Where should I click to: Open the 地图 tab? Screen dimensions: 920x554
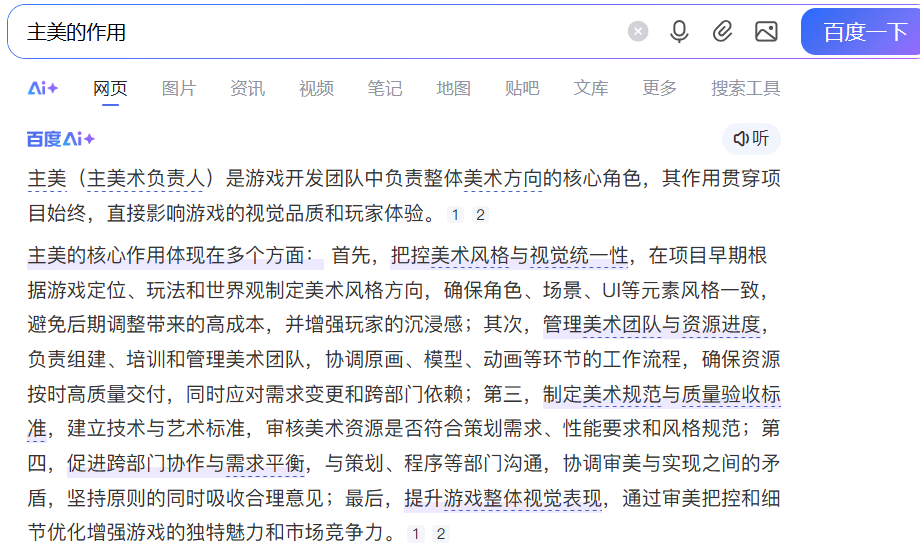(453, 88)
